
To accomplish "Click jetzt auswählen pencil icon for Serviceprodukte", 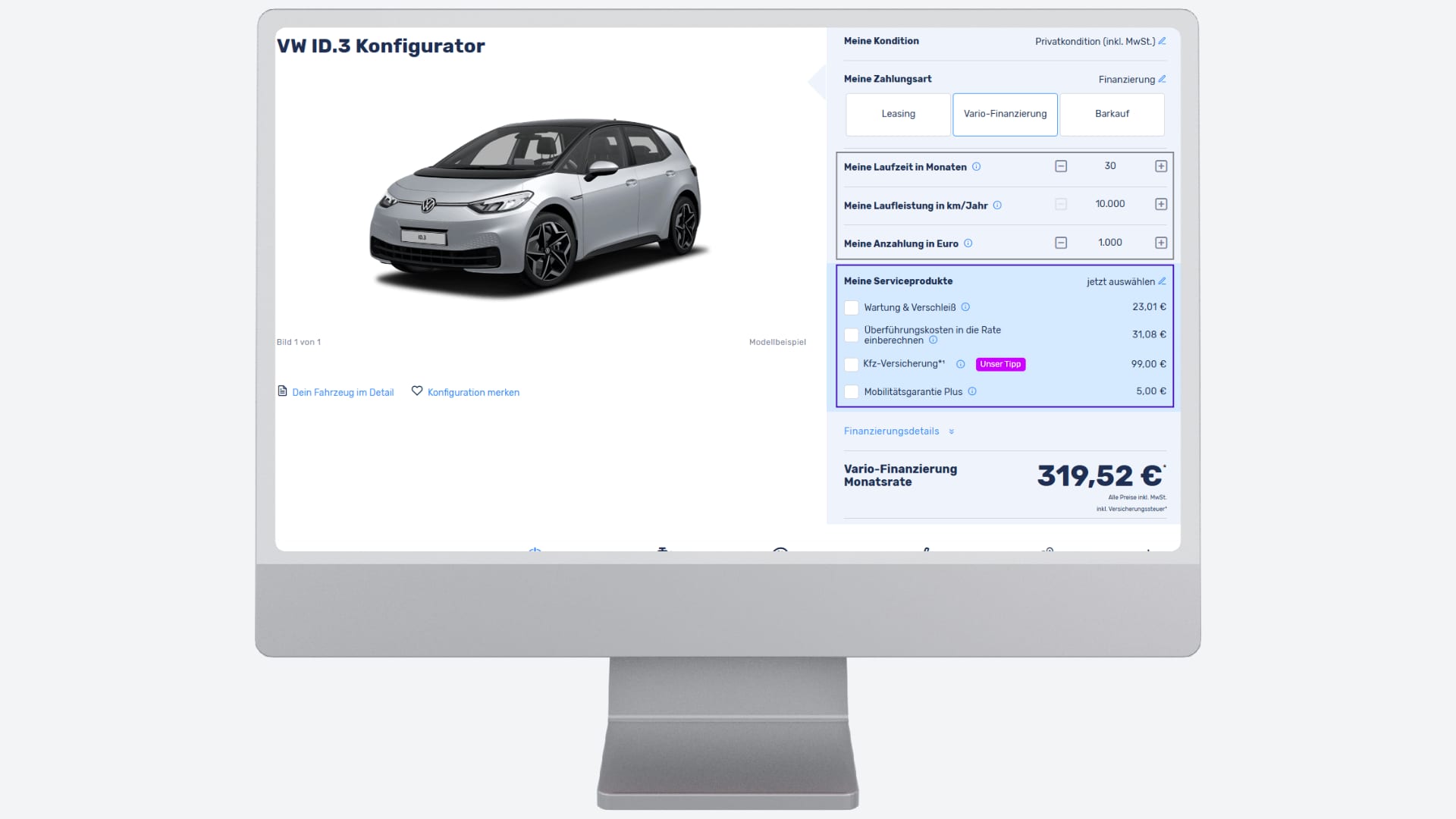I will (1162, 281).
